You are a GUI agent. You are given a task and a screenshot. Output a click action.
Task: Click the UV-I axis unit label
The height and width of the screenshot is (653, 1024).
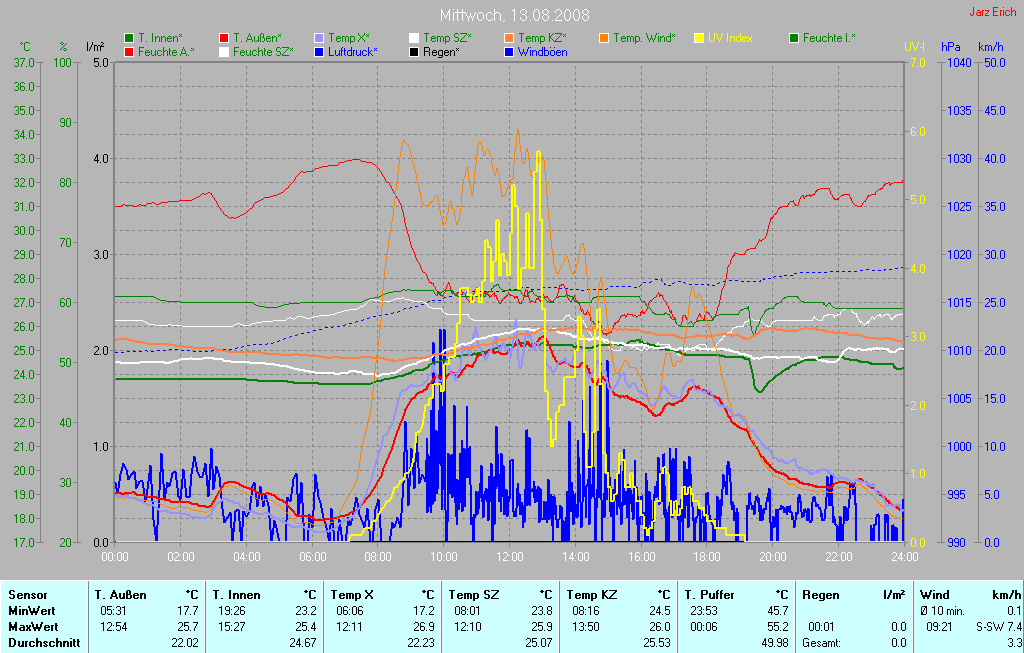click(914, 47)
